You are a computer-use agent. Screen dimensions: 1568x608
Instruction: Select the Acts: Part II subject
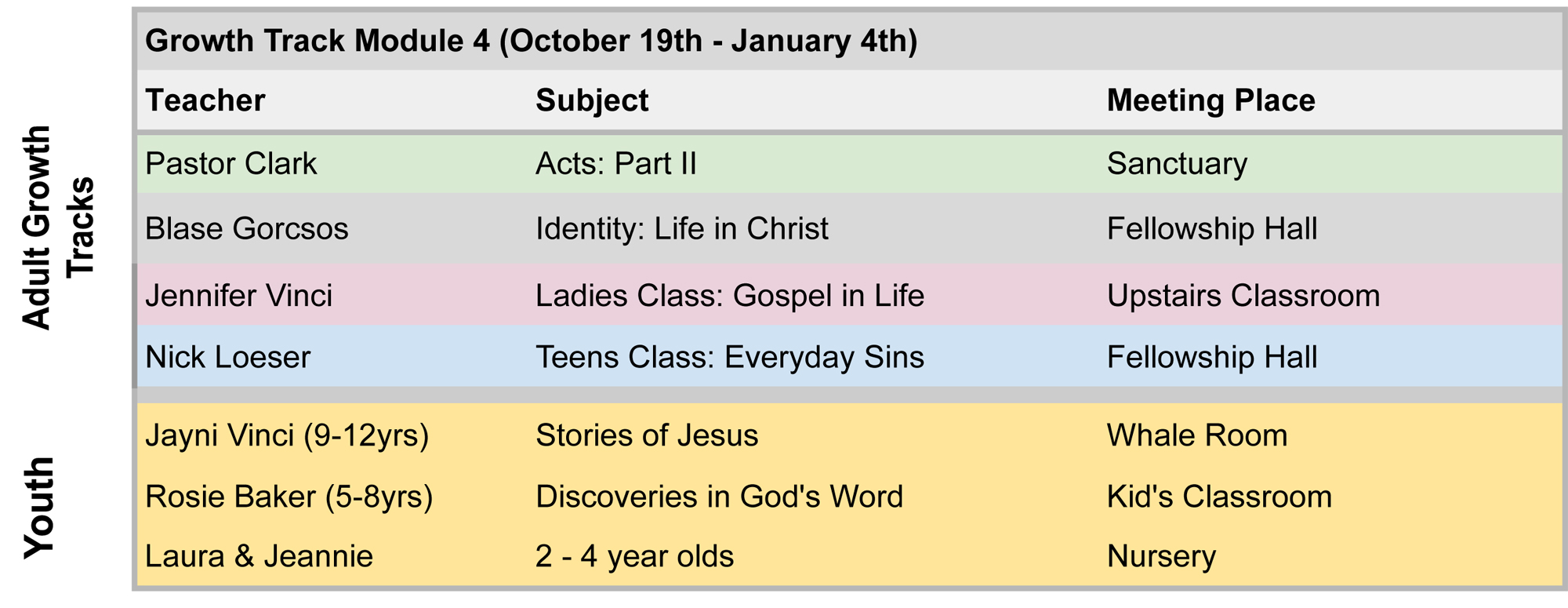click(615, 164)
